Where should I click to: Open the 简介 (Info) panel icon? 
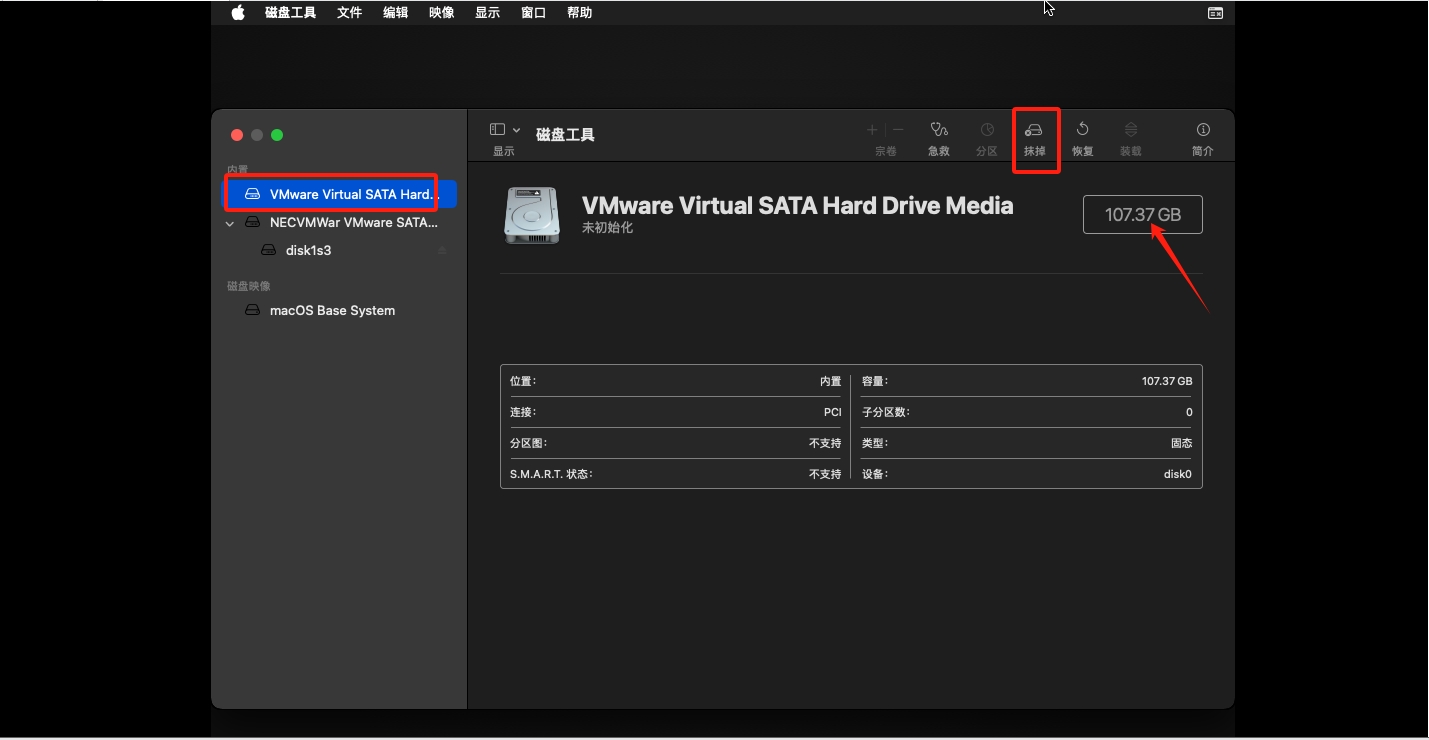(1203, 130)
